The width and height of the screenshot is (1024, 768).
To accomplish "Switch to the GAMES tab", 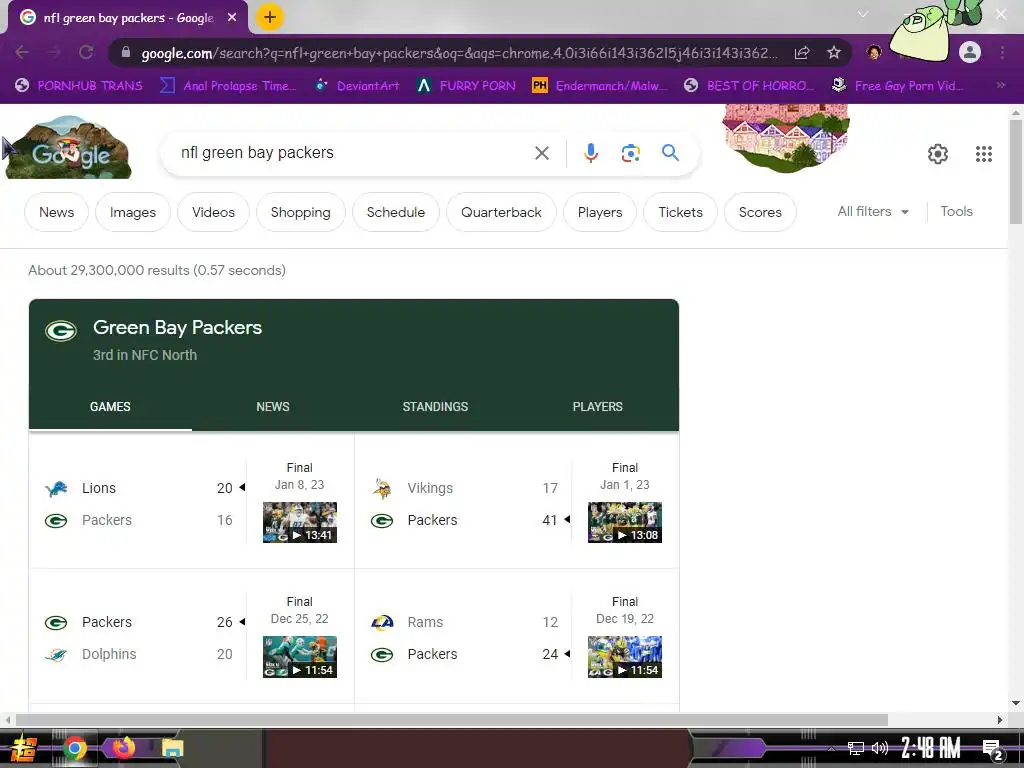I will (x=110, y=407).
